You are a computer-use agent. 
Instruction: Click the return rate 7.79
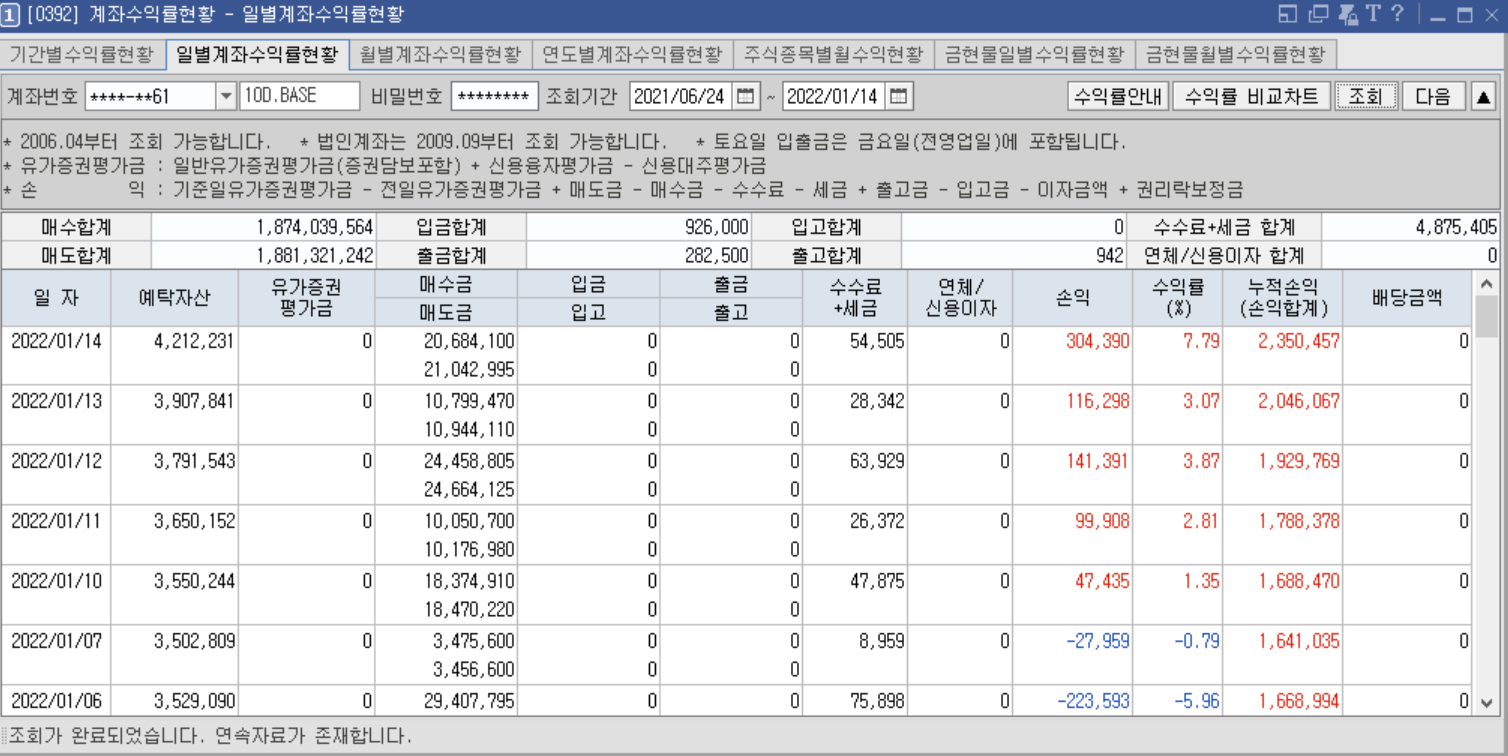pyautogui.click(x=1202, y=341)
